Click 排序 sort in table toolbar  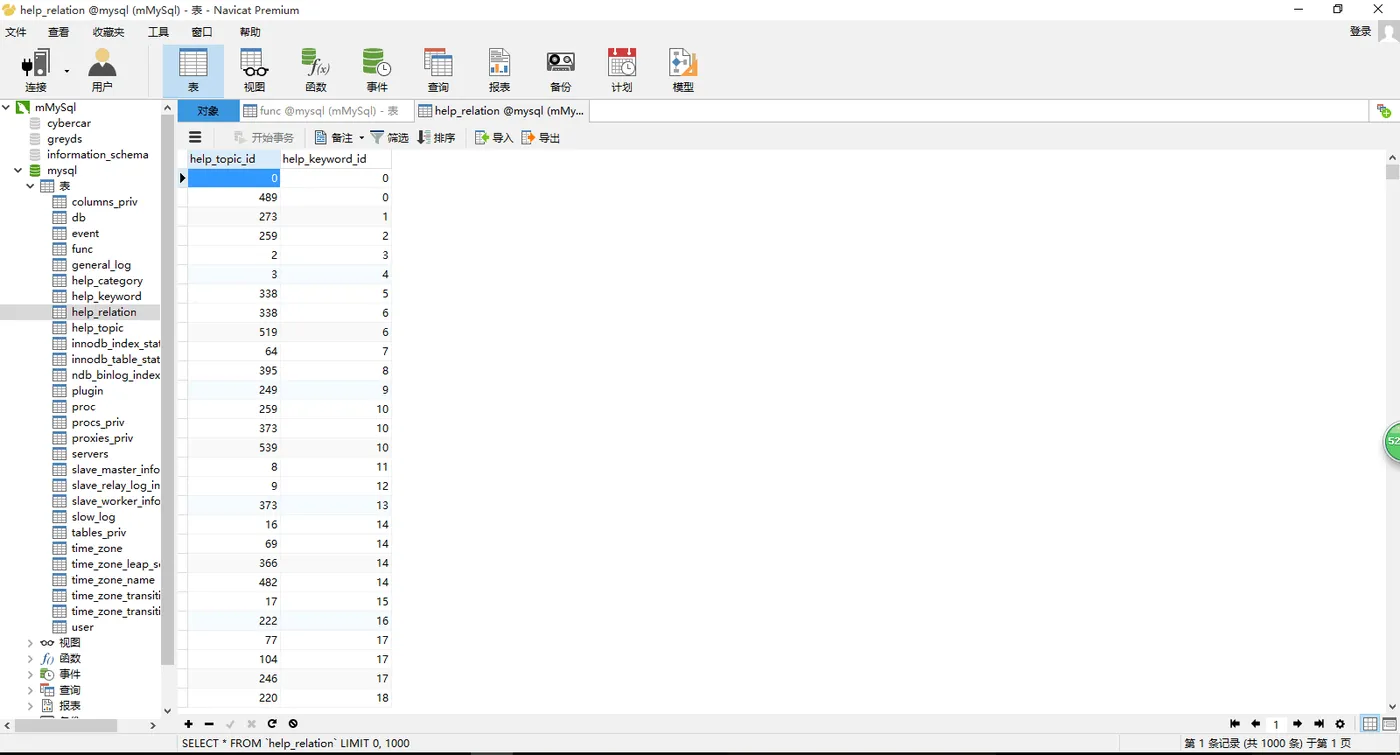pos(436,138)
